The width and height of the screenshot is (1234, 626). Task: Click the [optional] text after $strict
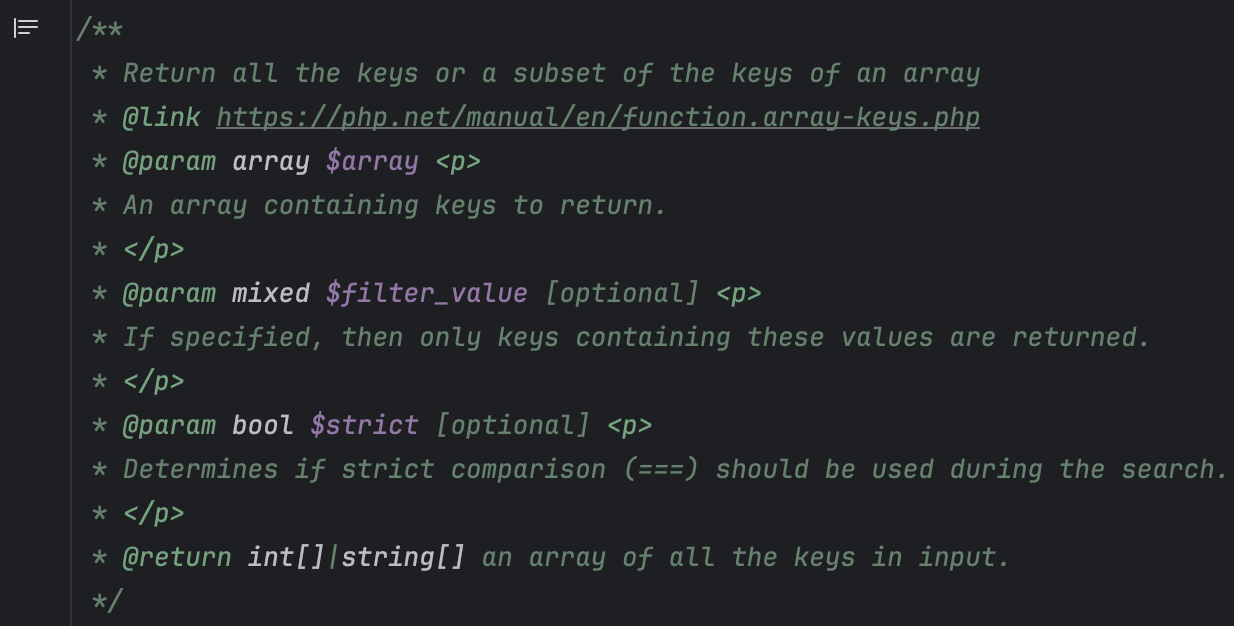[x=512, y=425]
